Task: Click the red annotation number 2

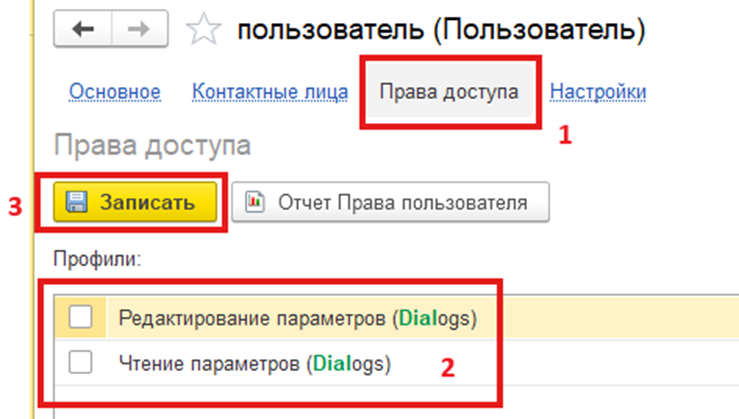Action: click(448, 367)
